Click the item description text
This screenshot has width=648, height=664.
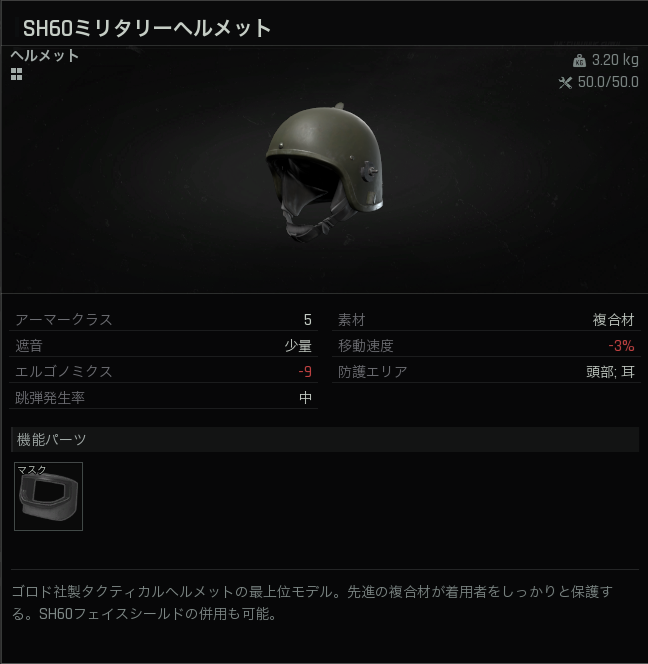[312, 603]
